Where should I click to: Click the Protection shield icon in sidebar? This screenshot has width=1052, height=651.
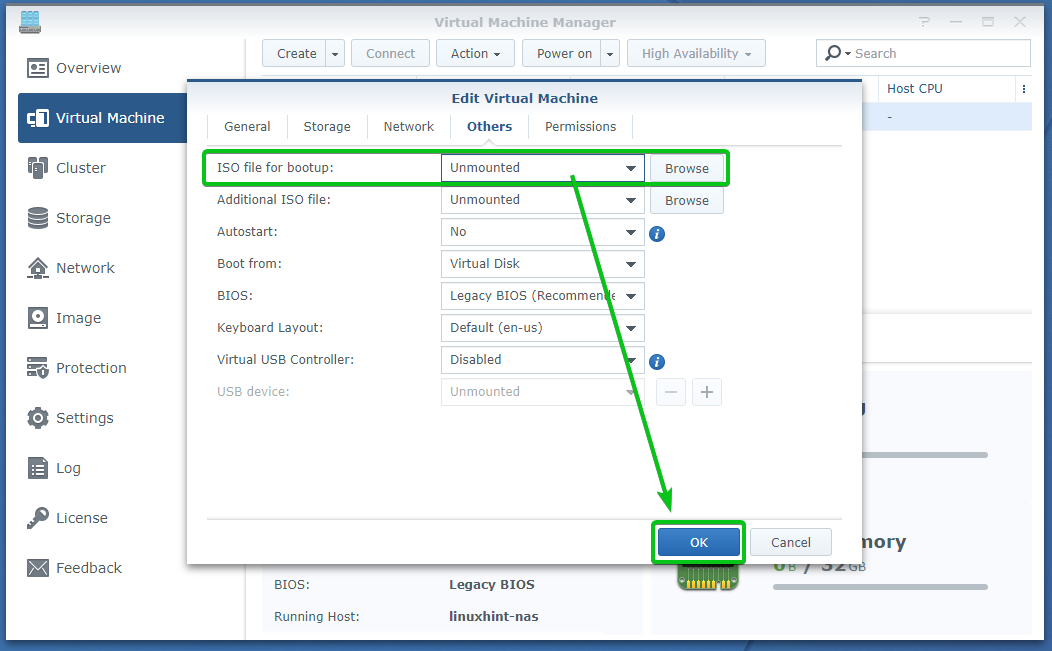pyautogui.click(x=38, y=368)
